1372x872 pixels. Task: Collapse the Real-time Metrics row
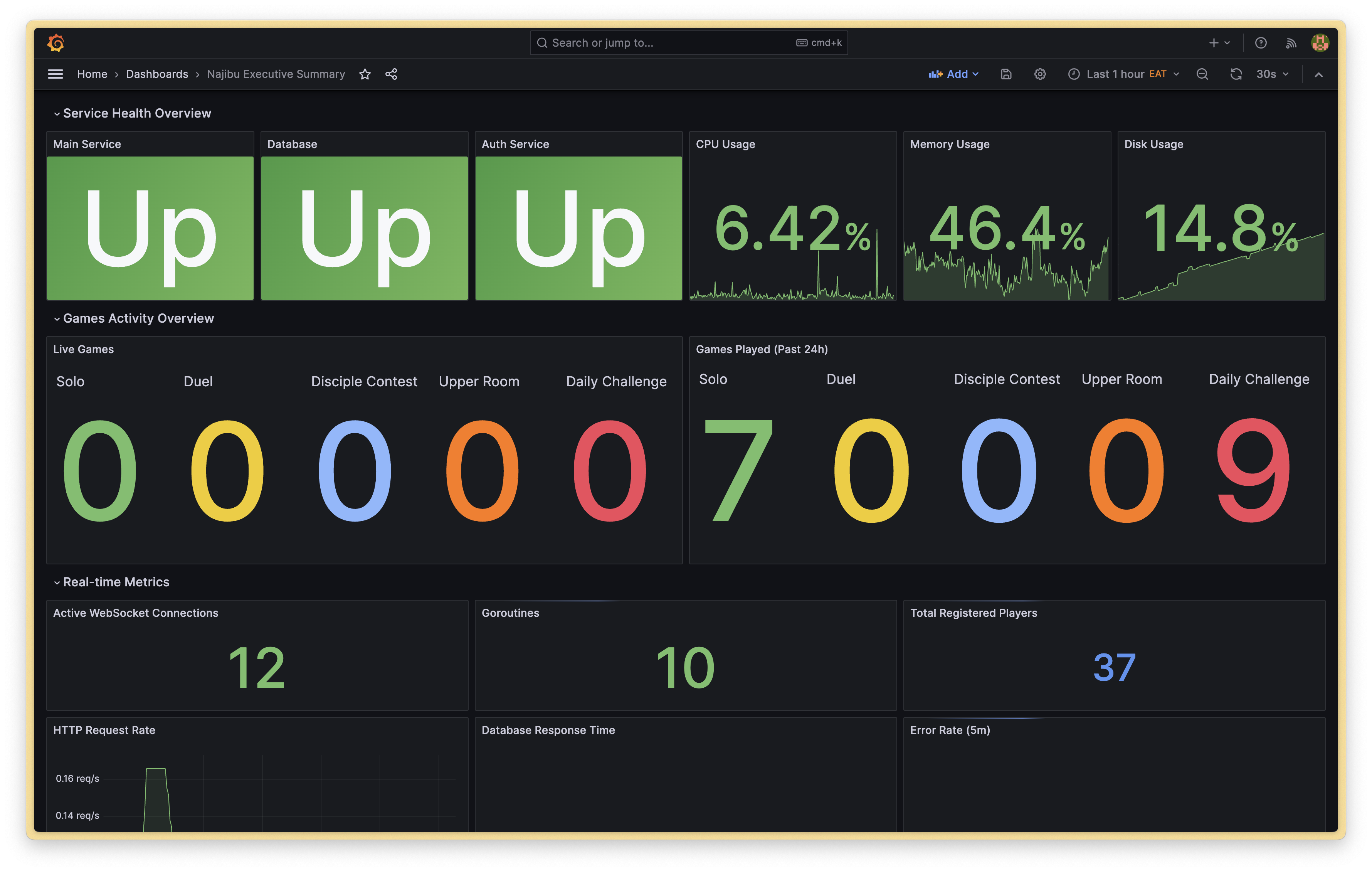click(57, 582)
